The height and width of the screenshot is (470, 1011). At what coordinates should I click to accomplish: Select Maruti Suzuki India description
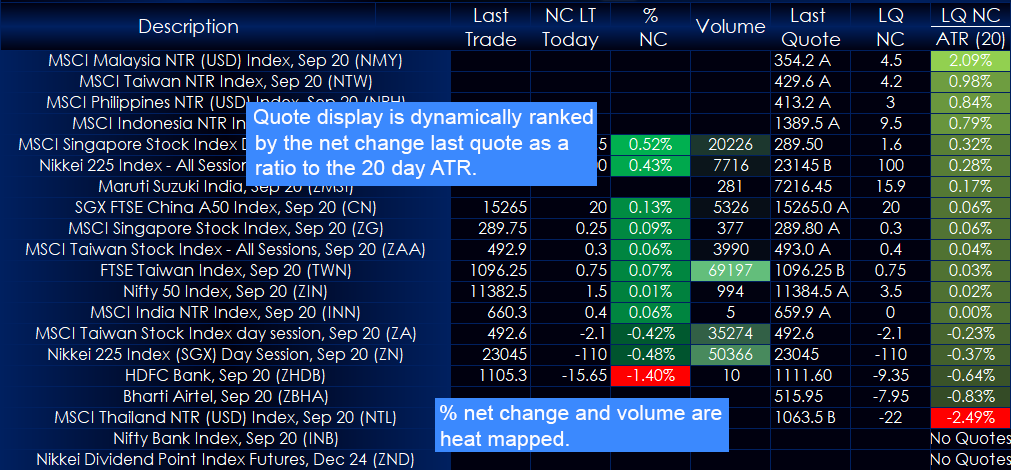pos(224,186)
